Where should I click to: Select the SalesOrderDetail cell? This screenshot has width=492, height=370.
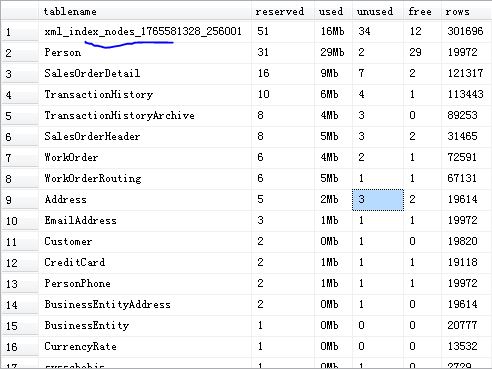145,74
